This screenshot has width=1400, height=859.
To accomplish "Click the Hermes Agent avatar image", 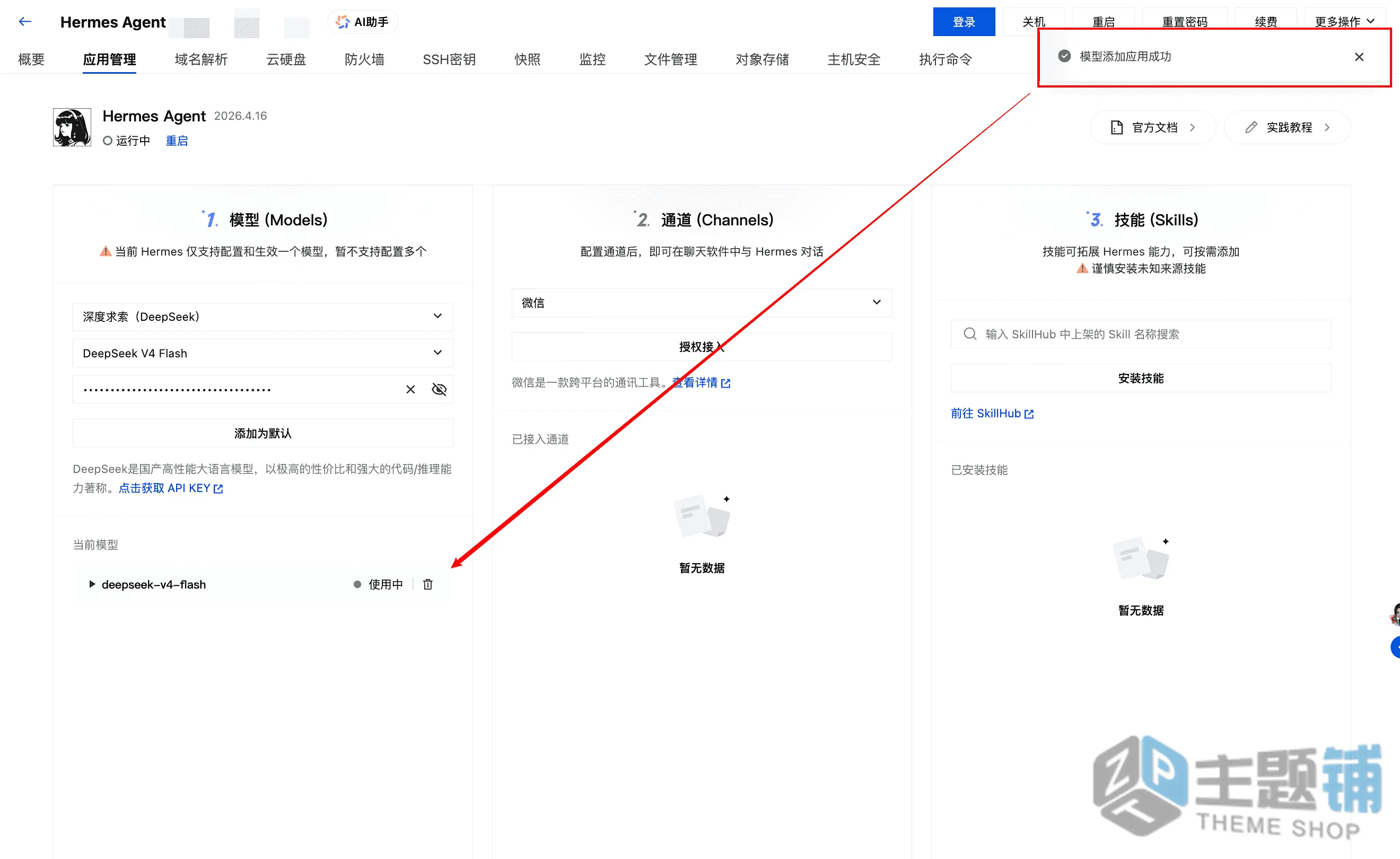I will click(72, 127).
